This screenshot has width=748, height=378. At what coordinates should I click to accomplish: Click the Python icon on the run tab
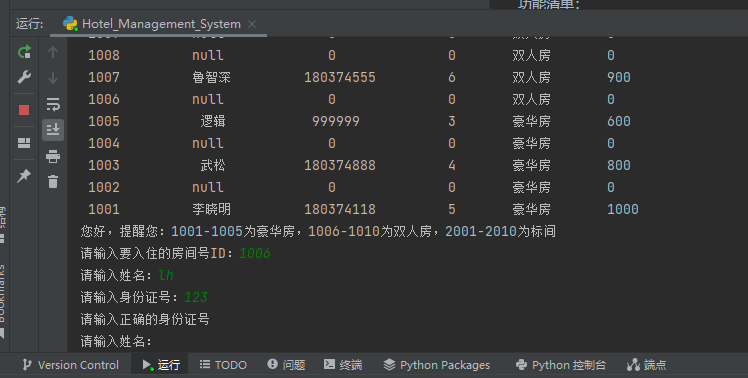coord(70,23)
